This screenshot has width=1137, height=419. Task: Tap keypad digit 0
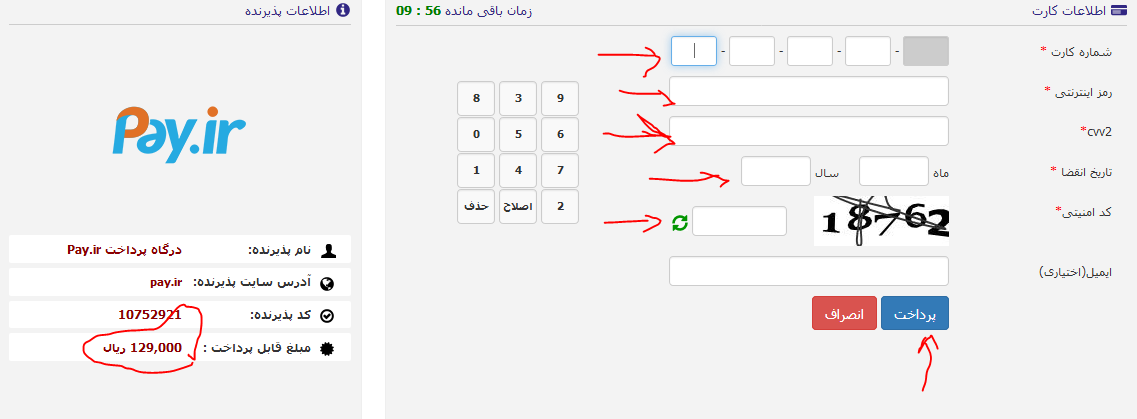point(476,134)
